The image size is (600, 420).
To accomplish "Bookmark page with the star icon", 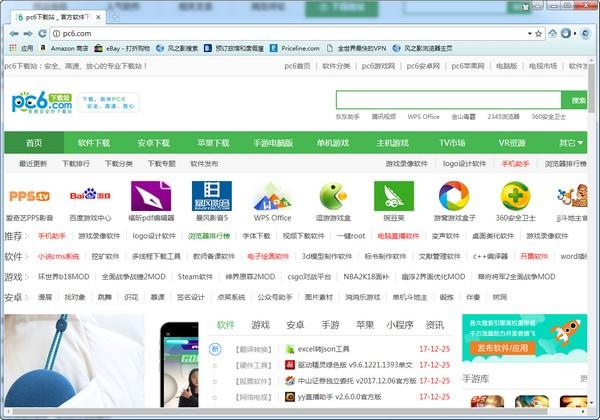I will coord(538,34).
